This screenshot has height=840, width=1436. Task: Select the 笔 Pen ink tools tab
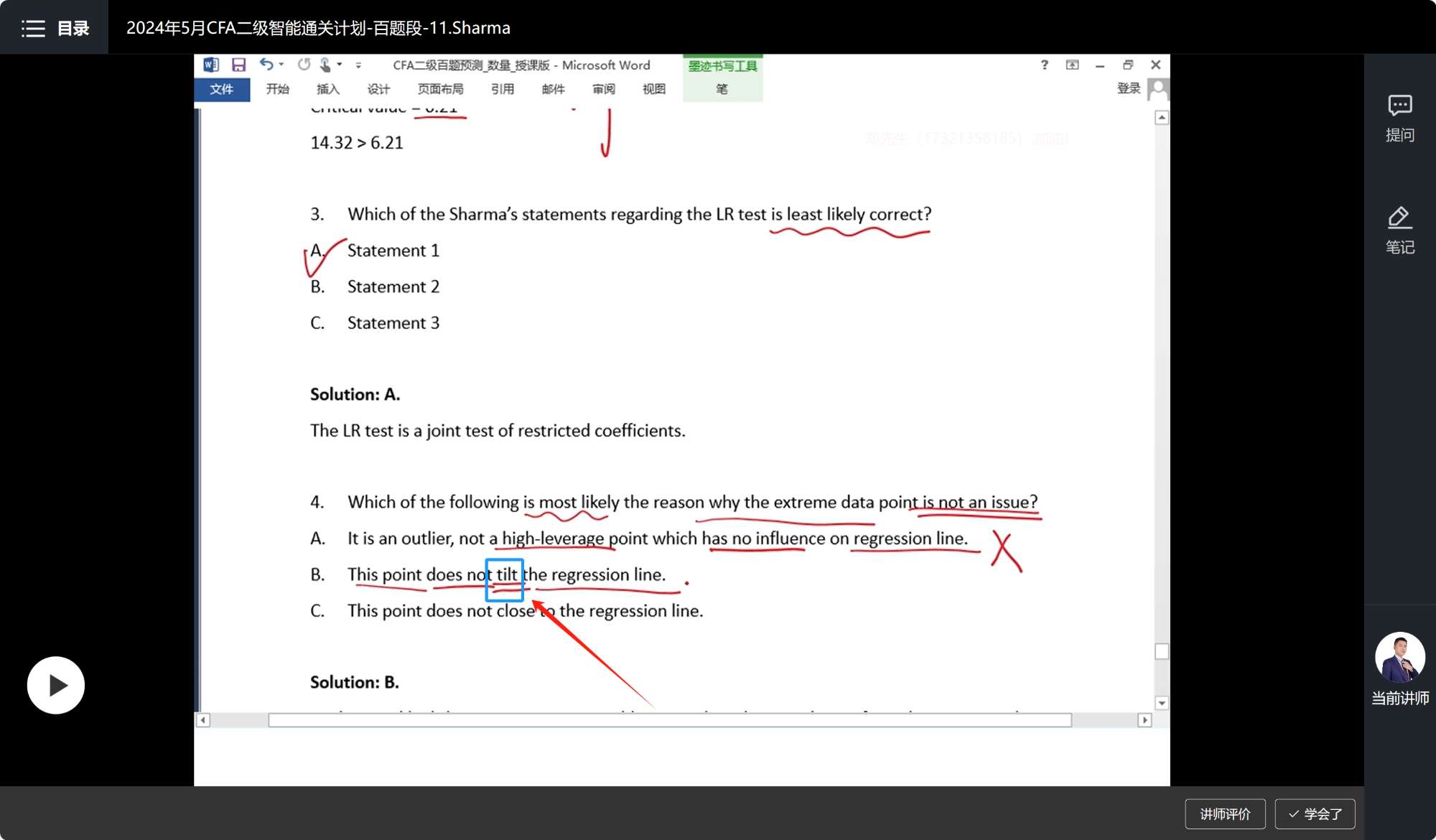(722, 89)
